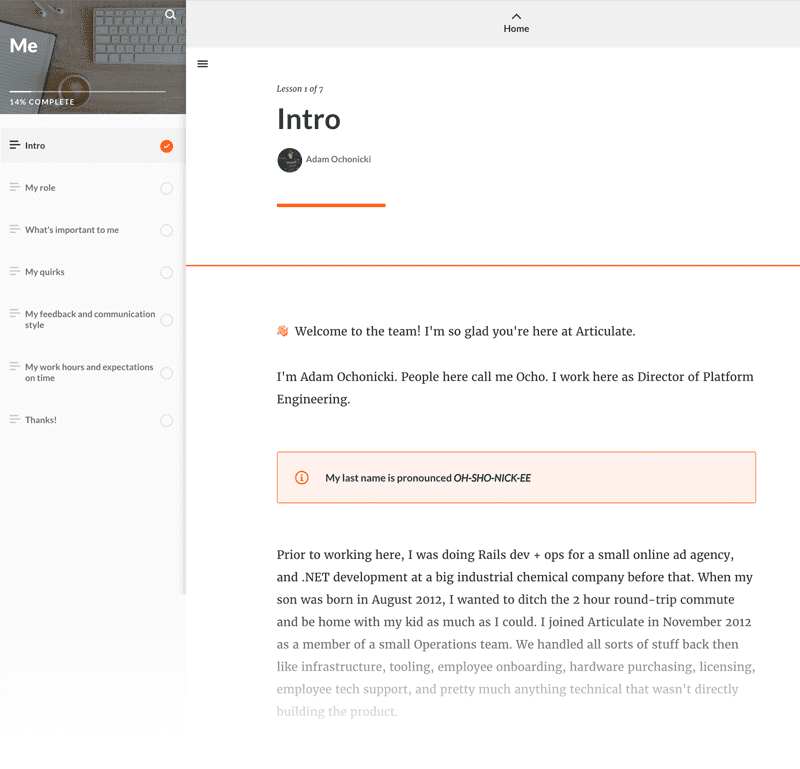Click the completion circle for Thanks!
This screenshot has width=800, height=769.
point(166,420)
